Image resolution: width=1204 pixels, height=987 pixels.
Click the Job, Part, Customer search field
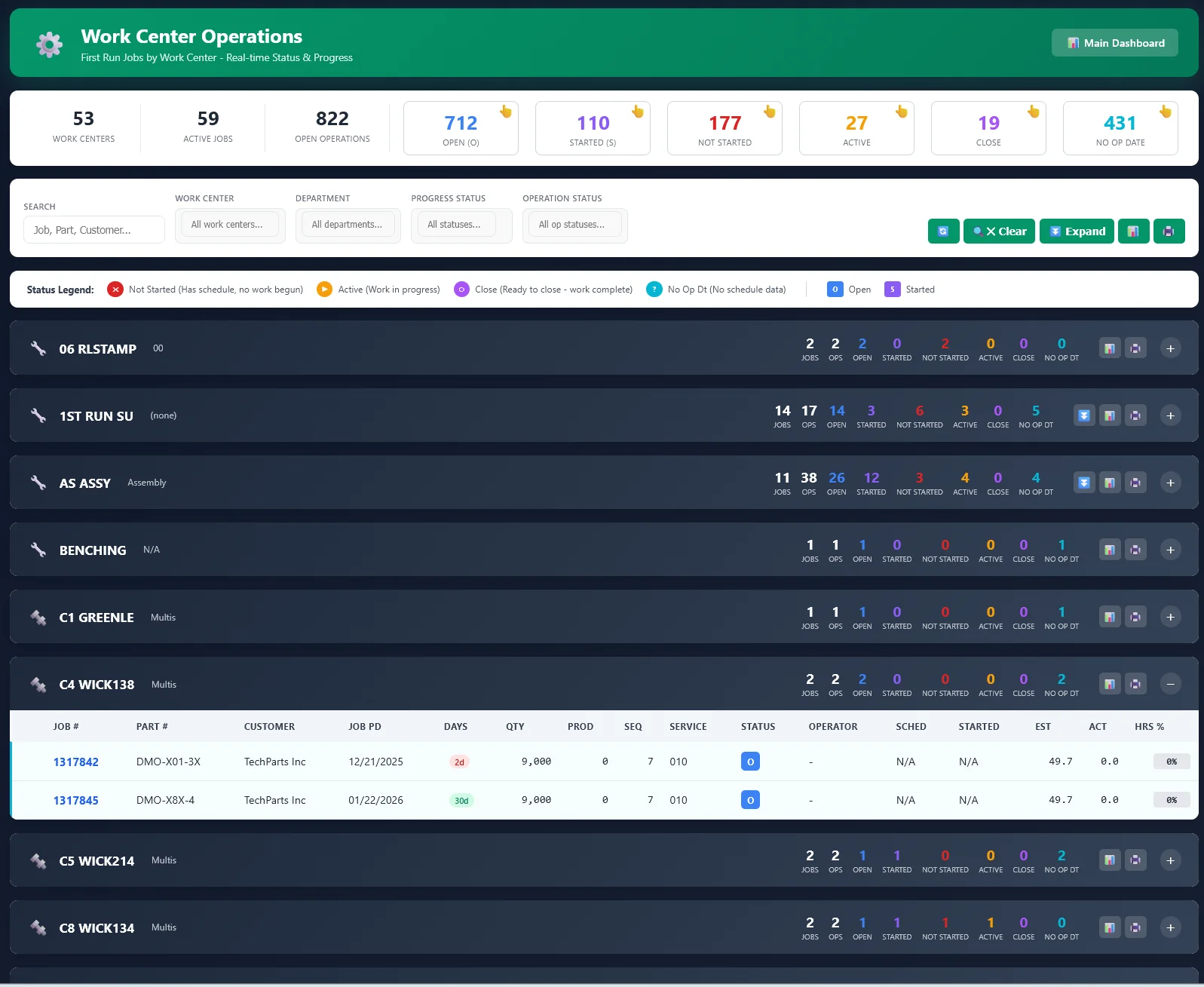point(94,230)
